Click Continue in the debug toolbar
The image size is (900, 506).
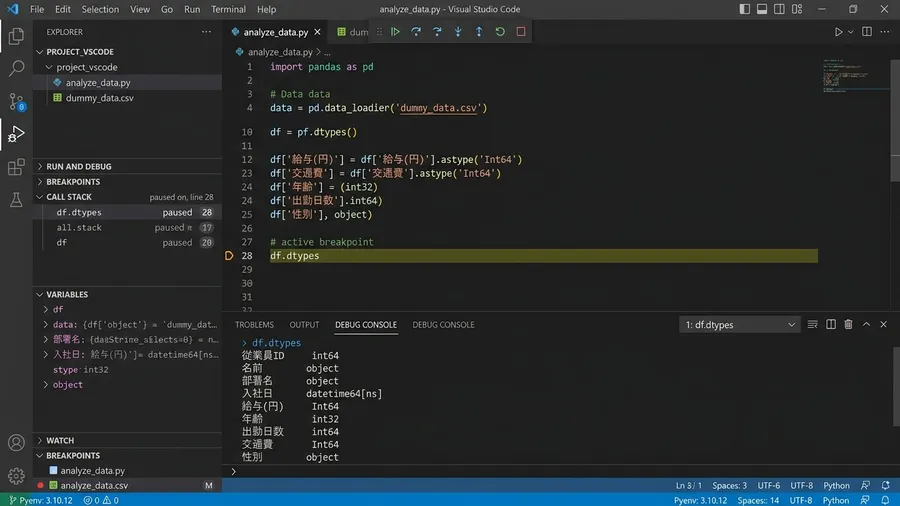pos(395,32)
